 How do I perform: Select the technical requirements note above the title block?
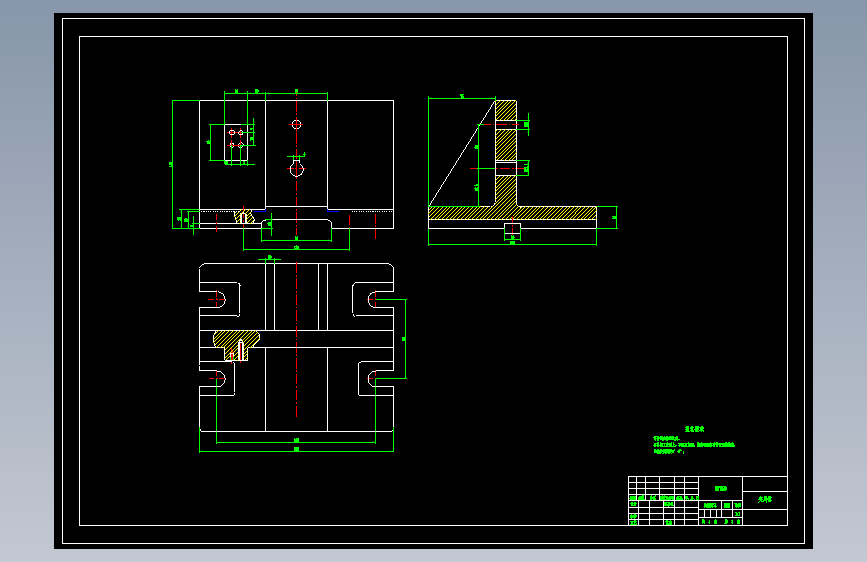point(694,440)
